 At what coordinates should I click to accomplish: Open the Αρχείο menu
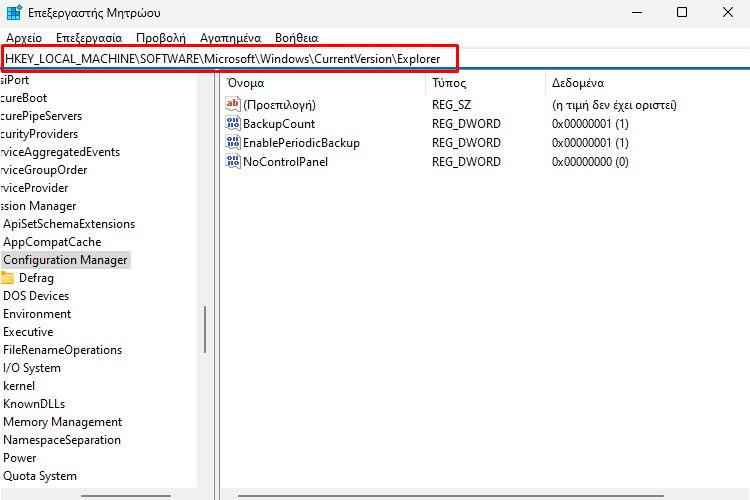[x=24, y=38]
